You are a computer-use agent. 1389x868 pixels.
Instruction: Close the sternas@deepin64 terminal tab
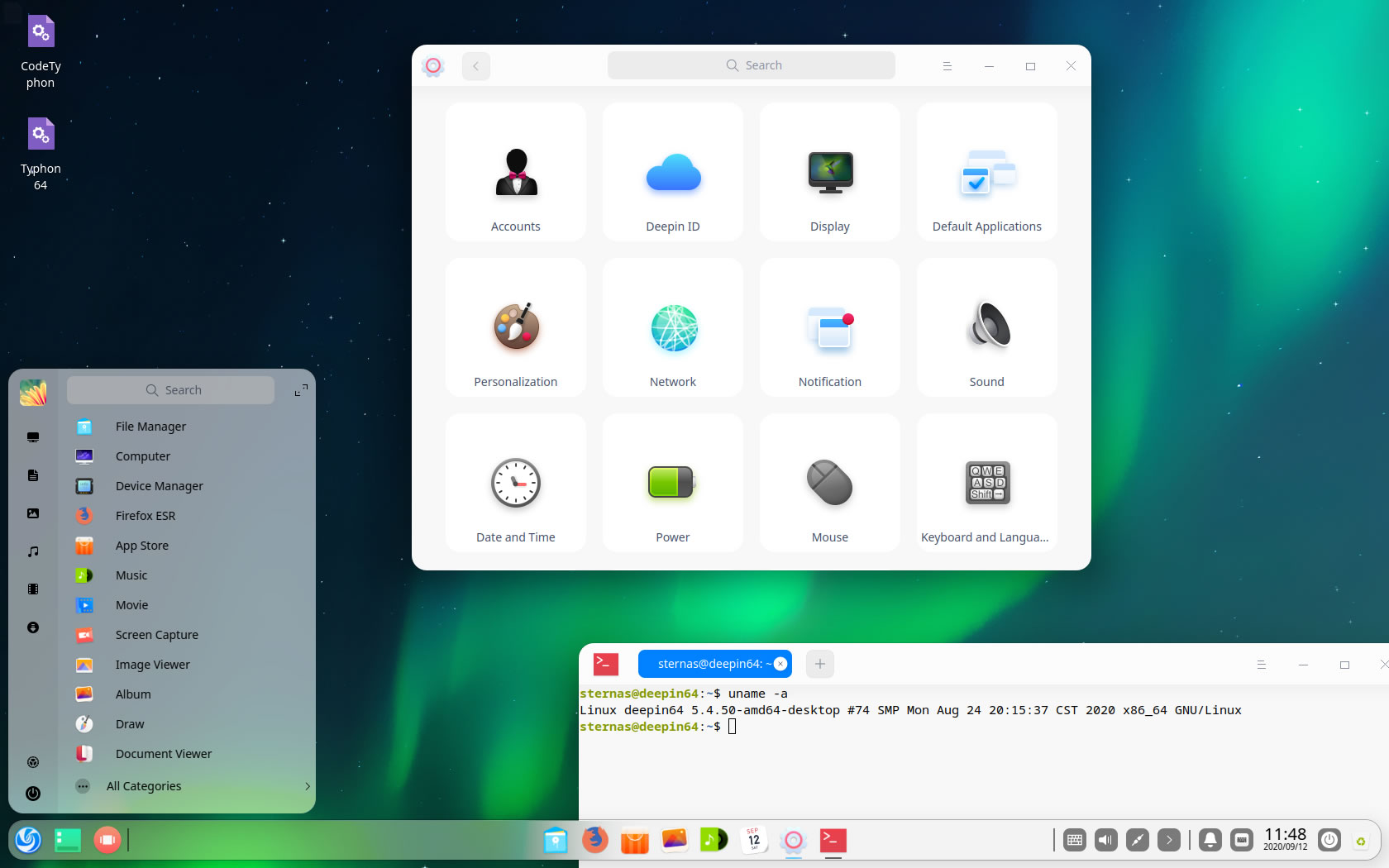780,664
